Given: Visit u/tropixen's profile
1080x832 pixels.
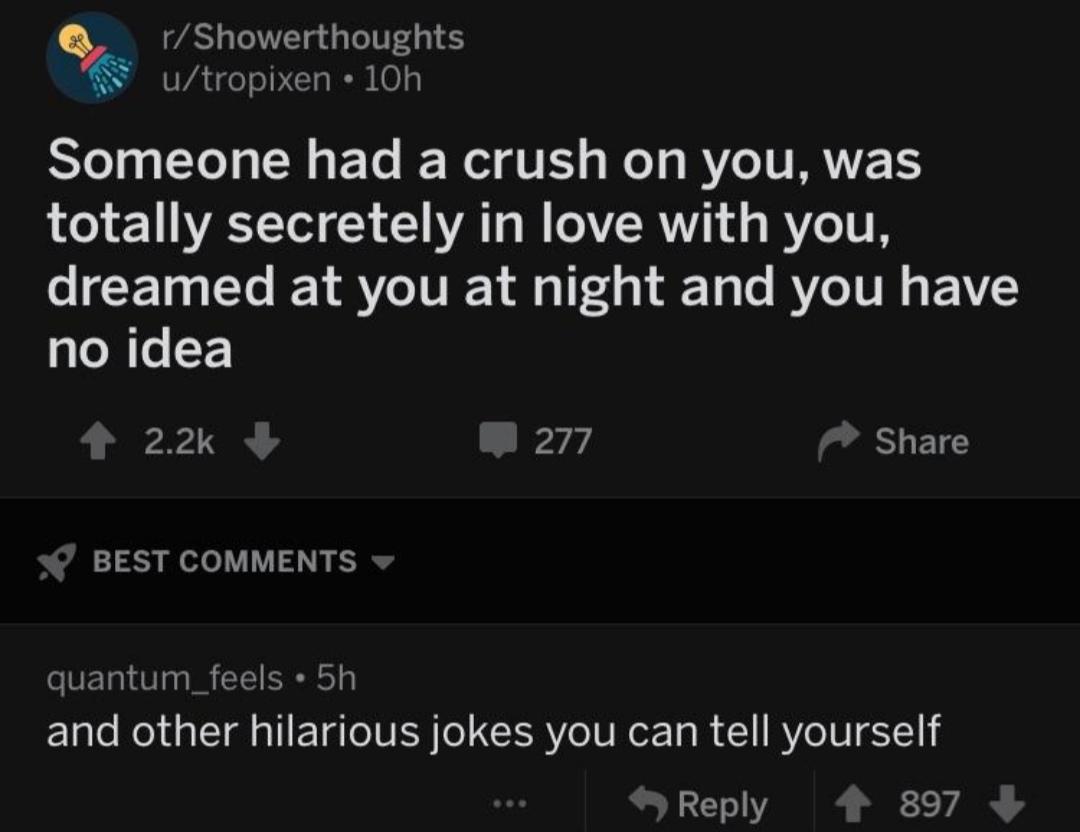Looking at the screenshot, I should [x=246, y=79].
